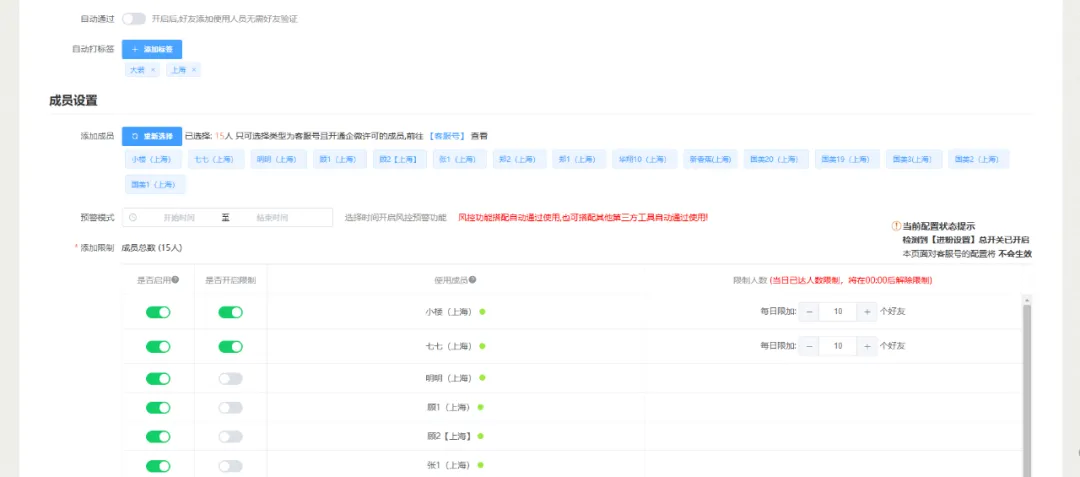Enable 是否开启限制 for 顾2【上海】
The height and width of the screenshot is (477, 1080).
(231, 436)
